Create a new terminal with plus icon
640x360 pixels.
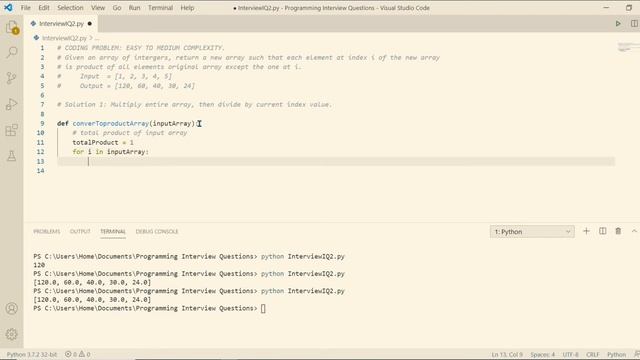[586, 231]
